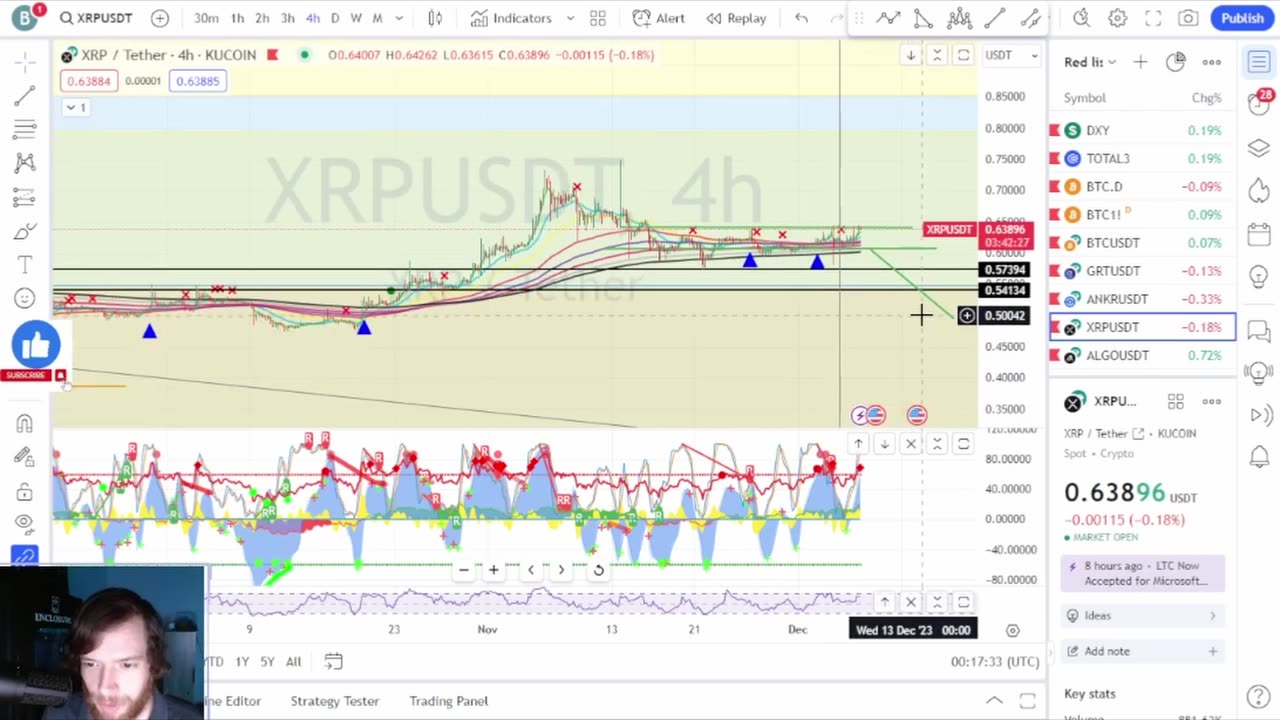Open the Ideas section for XRPUSDT

pyautogui.click(x=1142, y=615)
